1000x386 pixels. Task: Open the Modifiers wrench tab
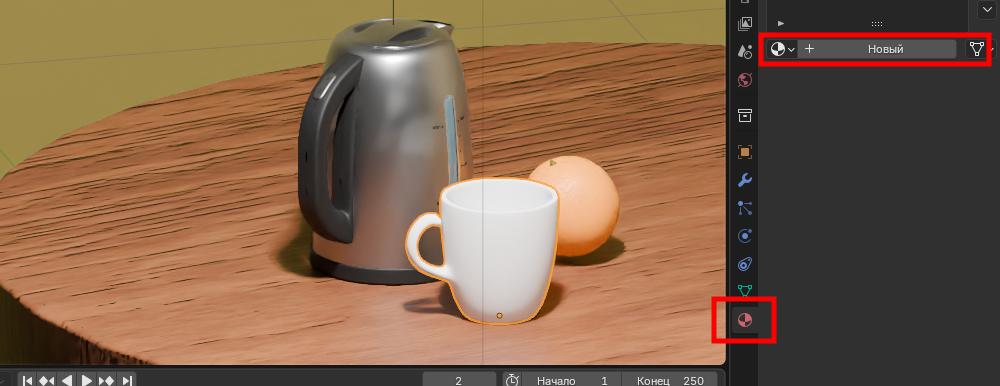pos(744,180)
